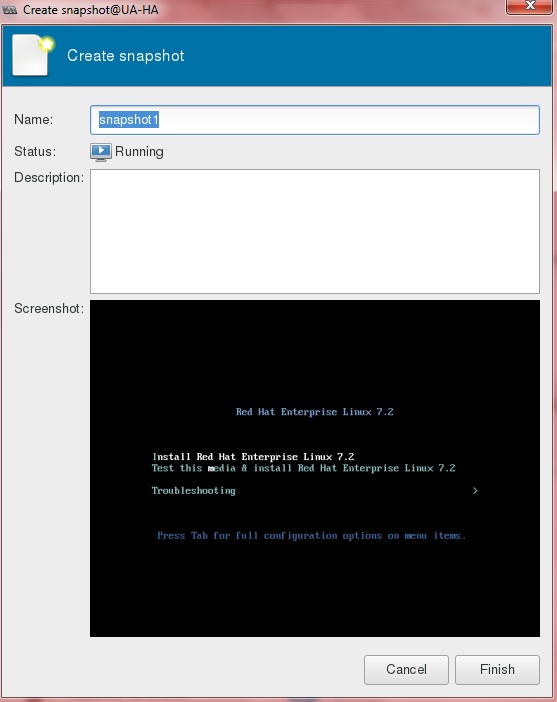Cancel the snapshot creation
Image resolution: width=557 pixels, height=702 pixels.
pos(406,670)
